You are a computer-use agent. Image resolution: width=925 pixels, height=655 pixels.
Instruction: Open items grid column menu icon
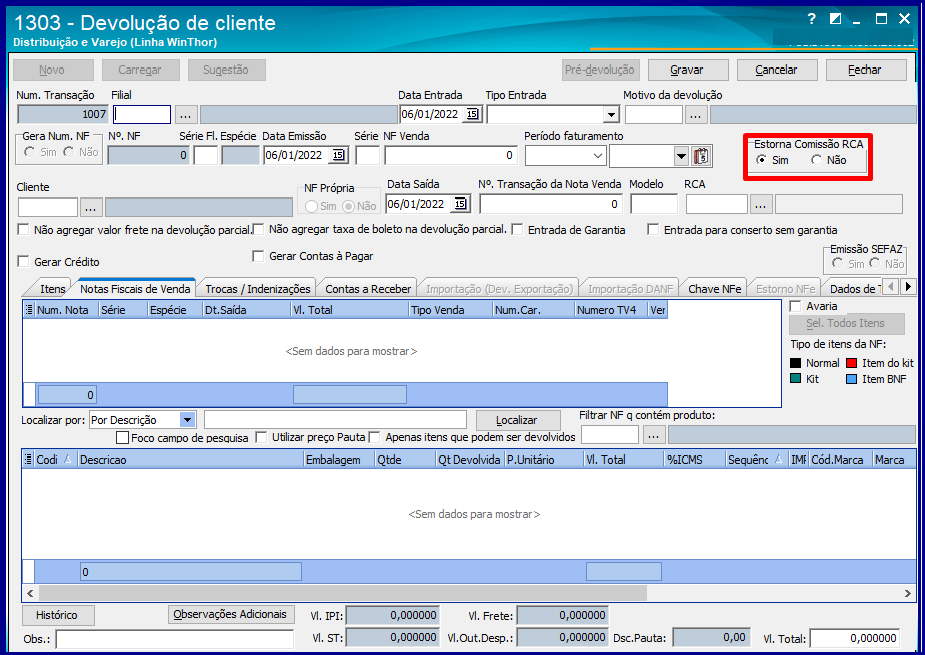point(28,460)
